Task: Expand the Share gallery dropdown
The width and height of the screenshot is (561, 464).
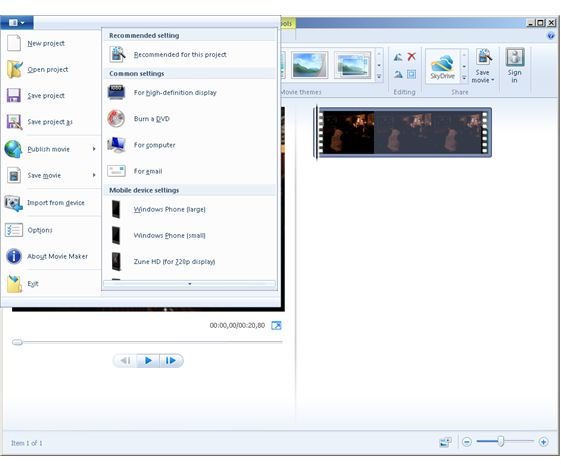Action: pyautogui.click(x=464, y=77)
